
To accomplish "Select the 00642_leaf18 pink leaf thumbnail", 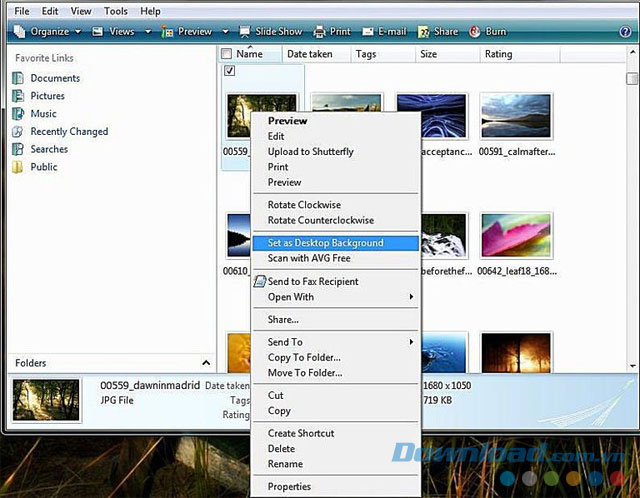I will [516, 236].
